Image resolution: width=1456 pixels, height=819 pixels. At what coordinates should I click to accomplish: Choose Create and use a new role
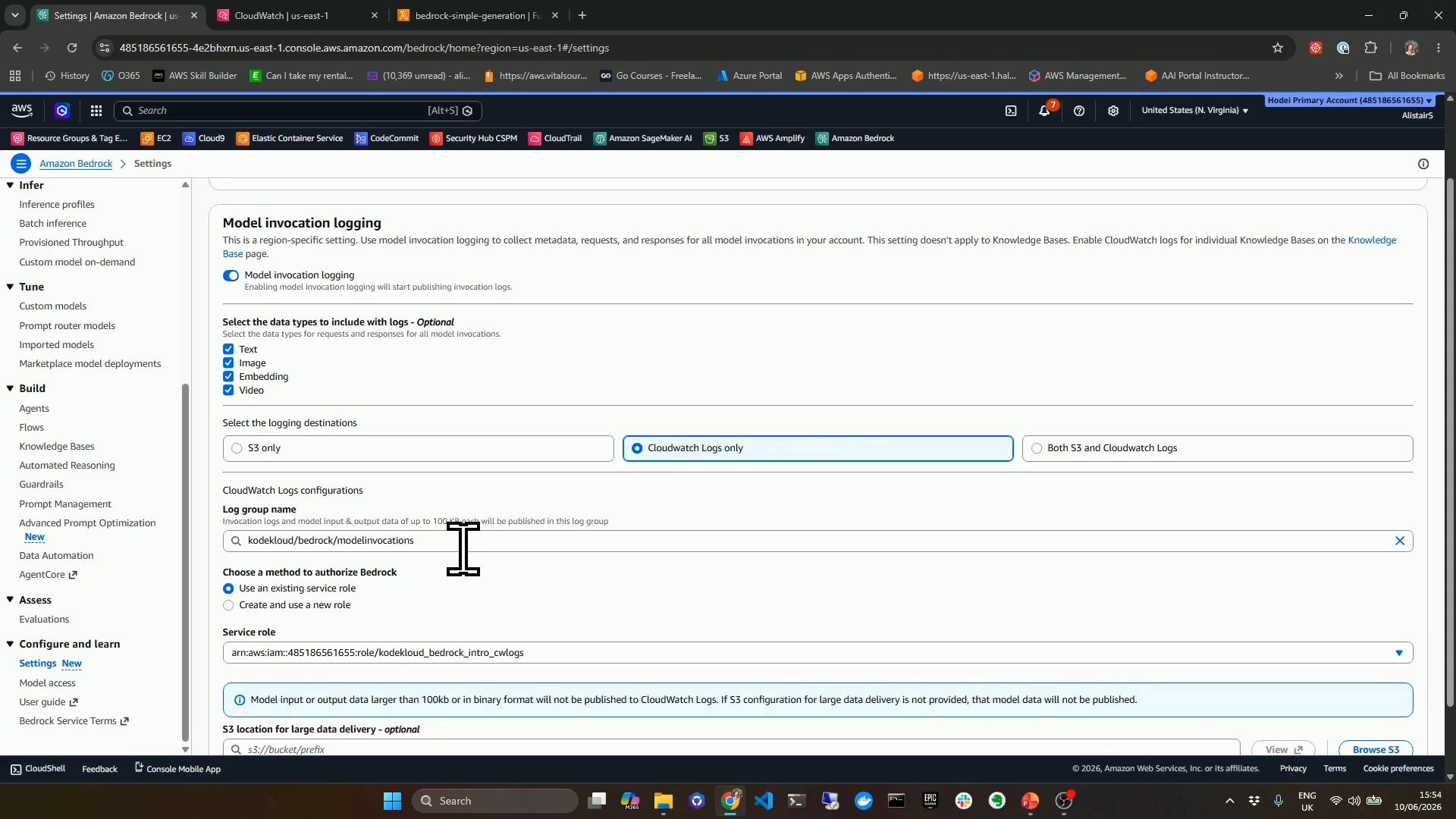pos(228,605)
